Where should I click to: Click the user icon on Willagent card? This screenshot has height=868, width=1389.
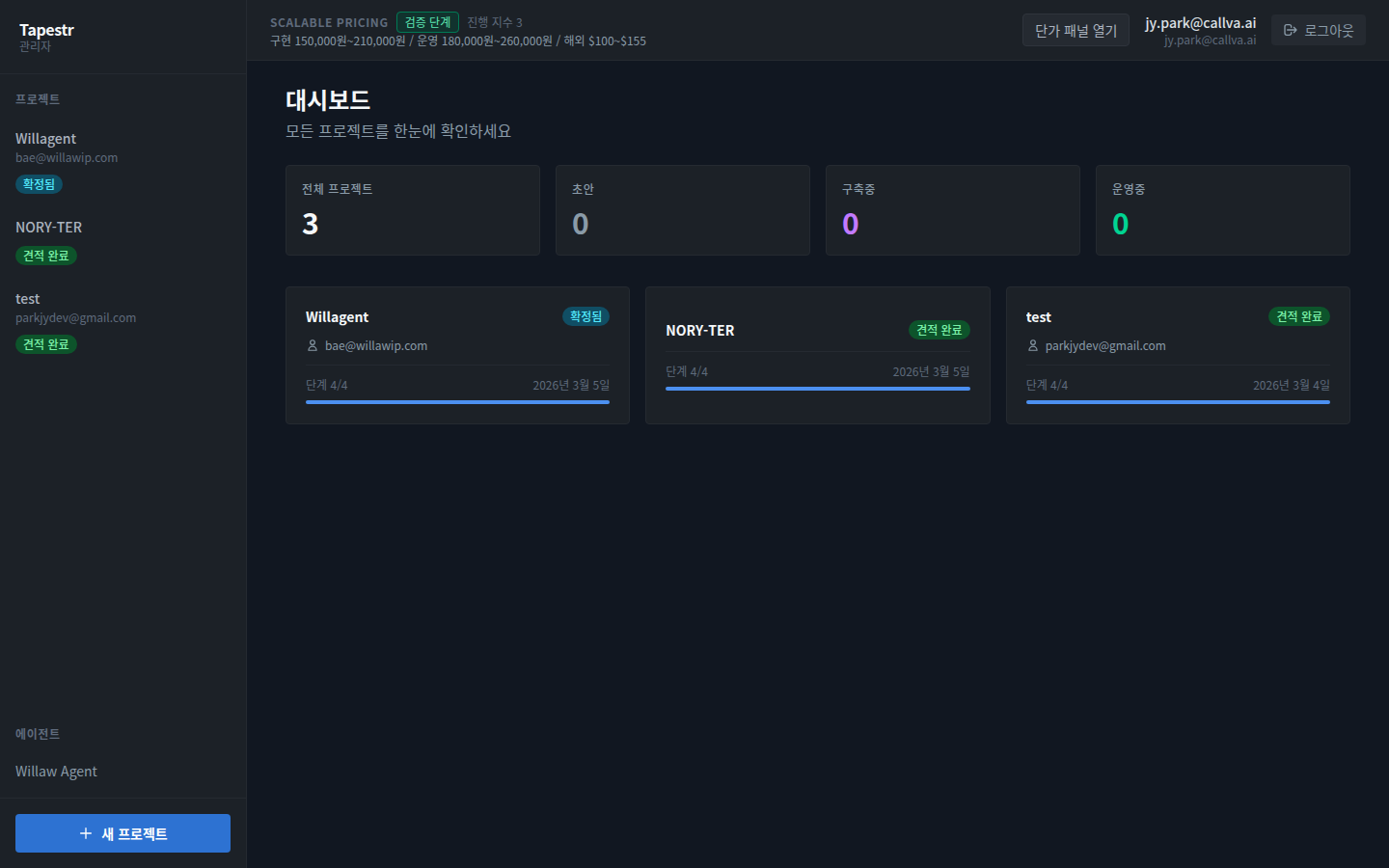tap(313, 345)
